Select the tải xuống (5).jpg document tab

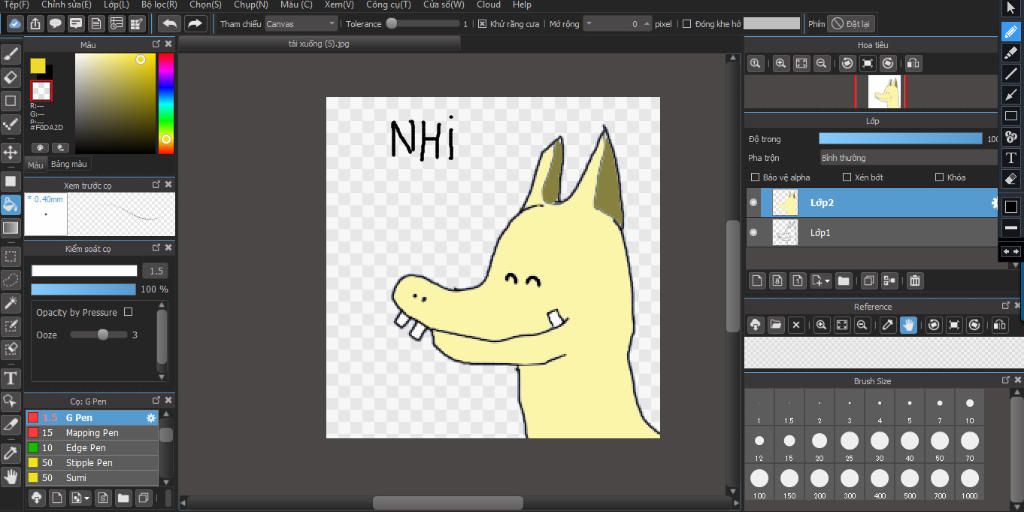(x=319, y=44)
